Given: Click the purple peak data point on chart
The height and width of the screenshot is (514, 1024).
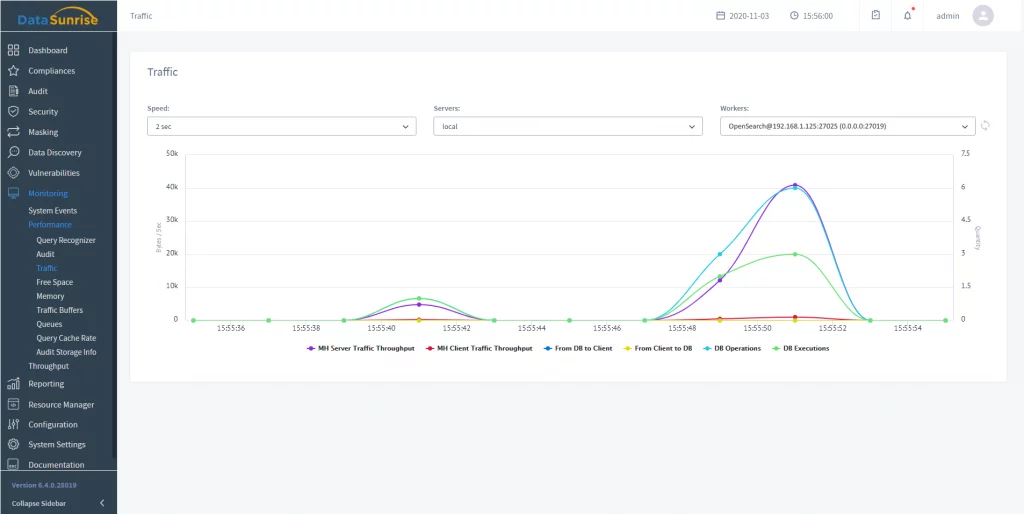Looking at the screenshot, I should (795, 185).
